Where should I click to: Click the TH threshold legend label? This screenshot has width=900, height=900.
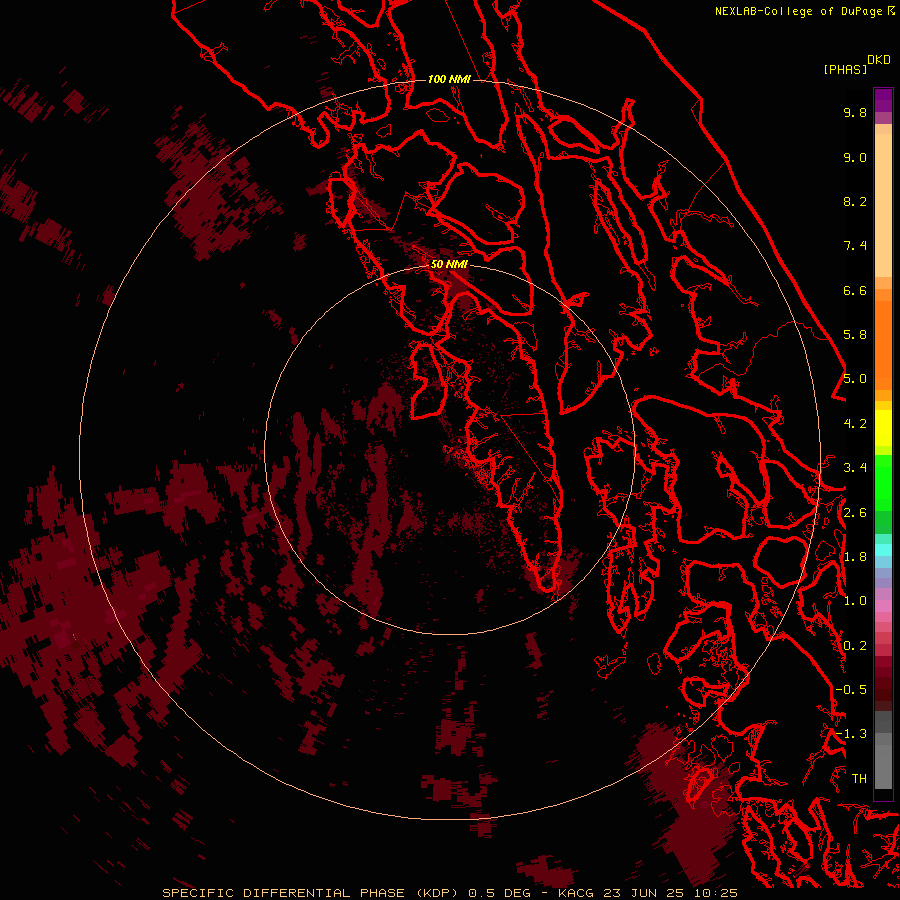[859, 779]
